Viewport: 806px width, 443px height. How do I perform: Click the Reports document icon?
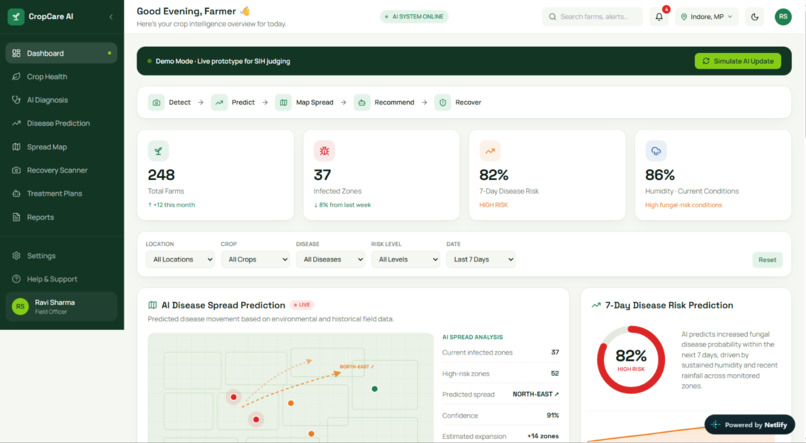tap(16, 217)
